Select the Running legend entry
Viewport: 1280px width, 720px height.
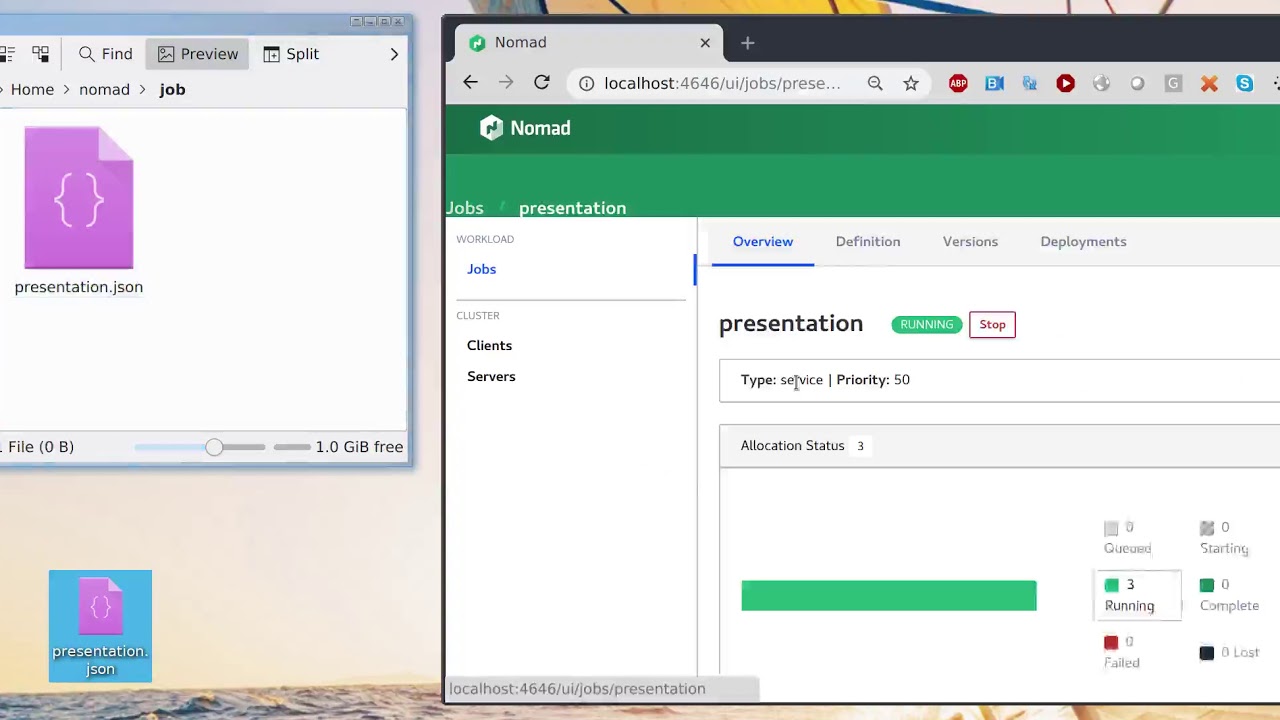point(1138,595)
